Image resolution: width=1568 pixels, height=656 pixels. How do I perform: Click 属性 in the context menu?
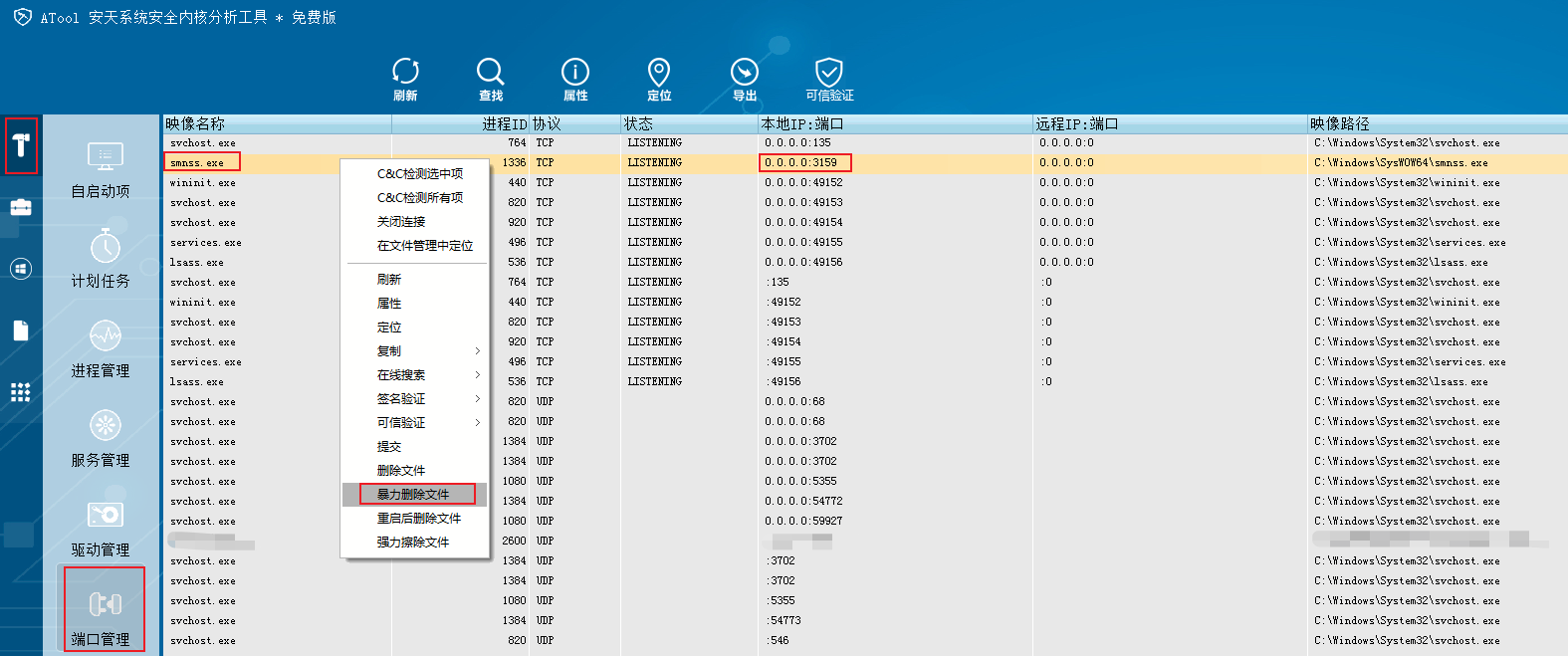point(415,304)
